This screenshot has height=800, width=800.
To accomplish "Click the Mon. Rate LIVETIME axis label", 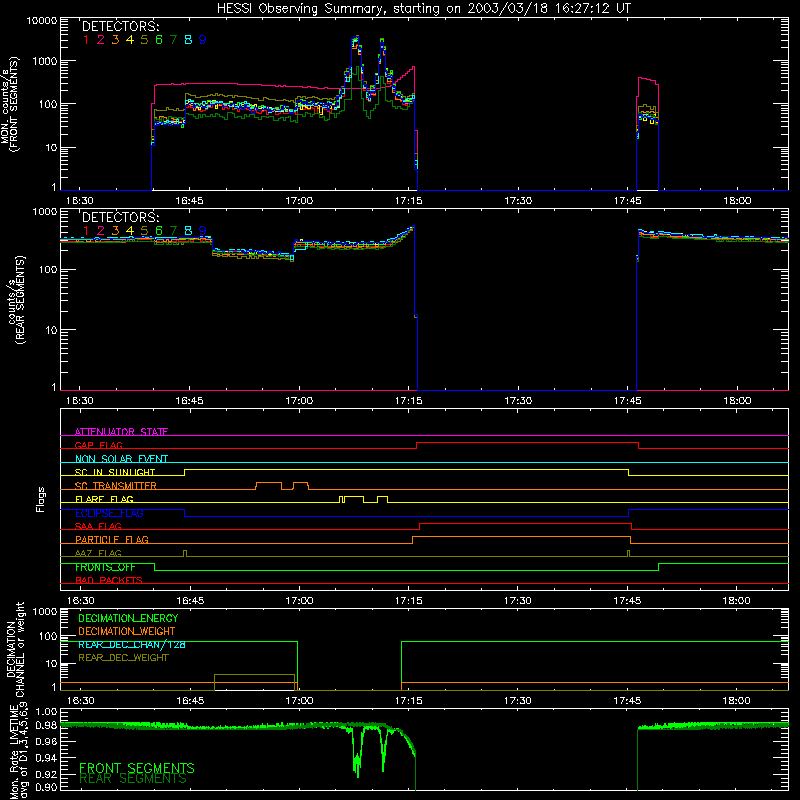I will click(18, 751).
